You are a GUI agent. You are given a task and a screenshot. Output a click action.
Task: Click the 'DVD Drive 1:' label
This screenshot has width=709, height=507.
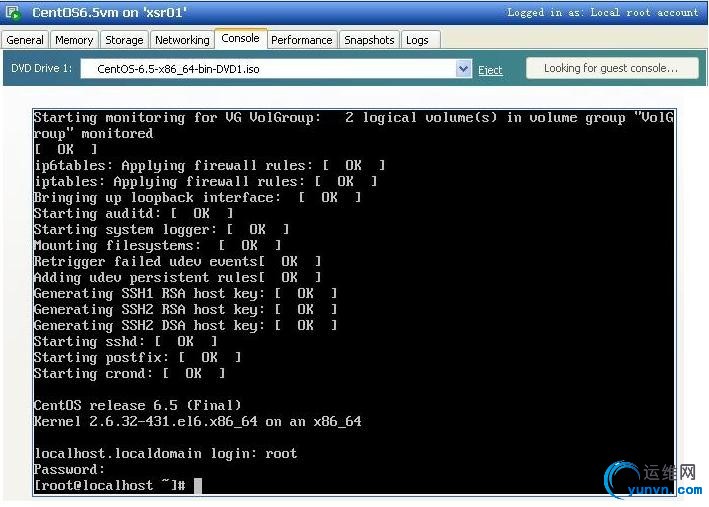pos(41,68)
